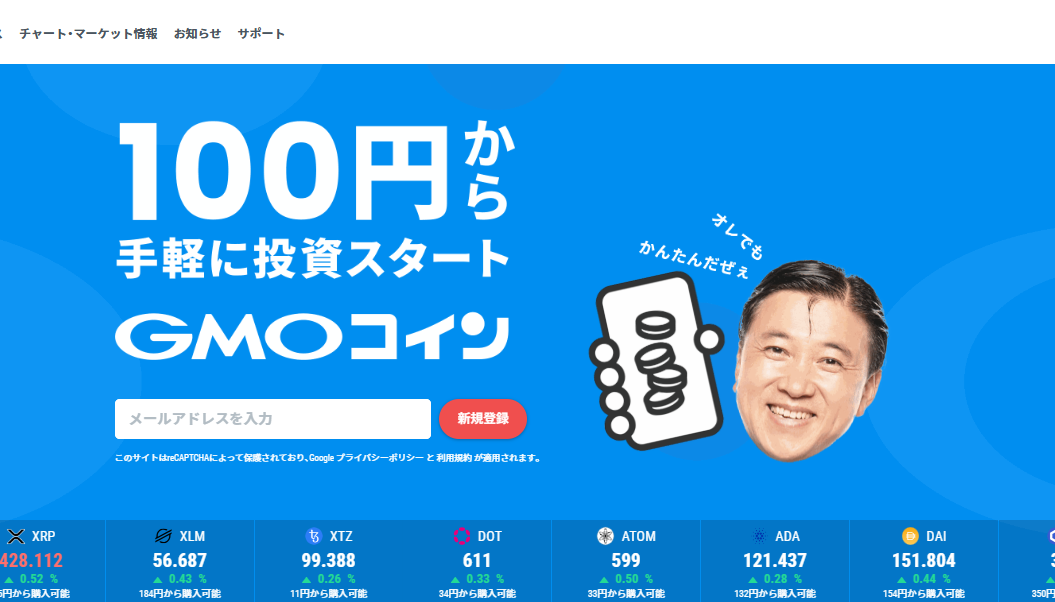Click the XTZ Tezos coin icon
Viewport: 1055px width, 602px height.
click(314, 536)
